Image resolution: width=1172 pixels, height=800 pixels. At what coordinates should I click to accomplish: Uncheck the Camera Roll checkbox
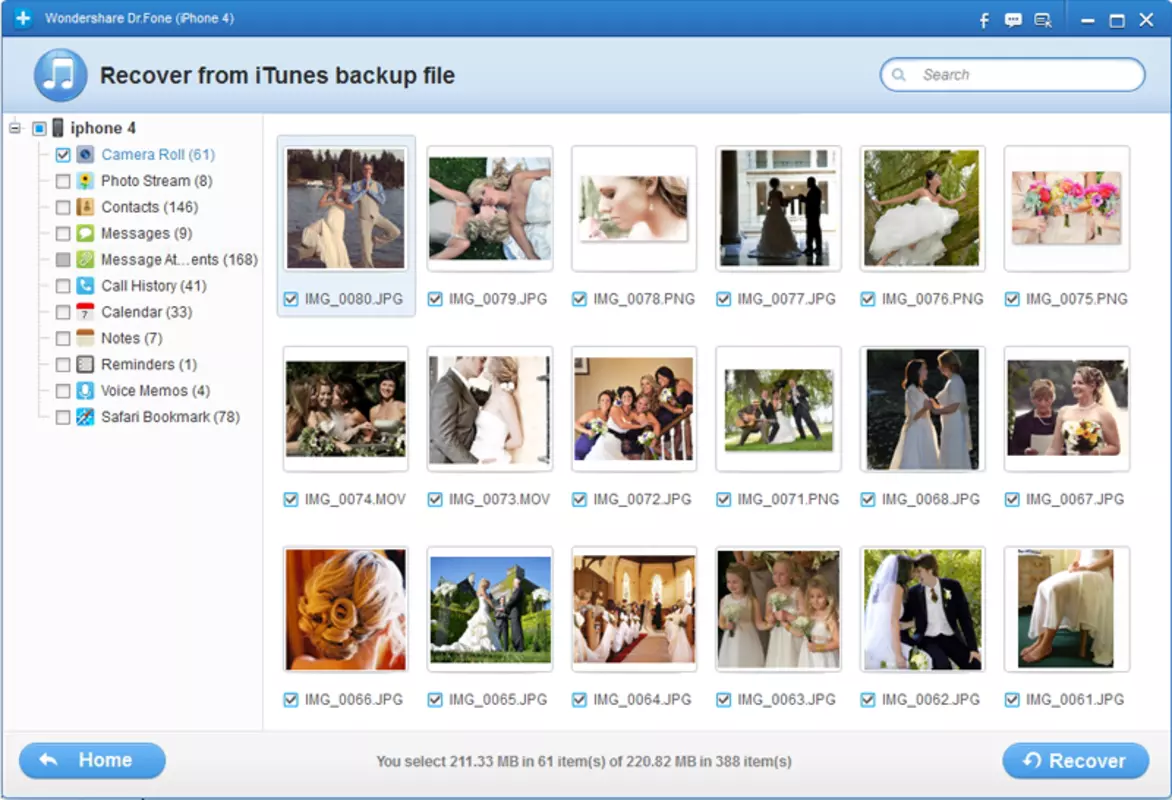[x=63, y=155]
